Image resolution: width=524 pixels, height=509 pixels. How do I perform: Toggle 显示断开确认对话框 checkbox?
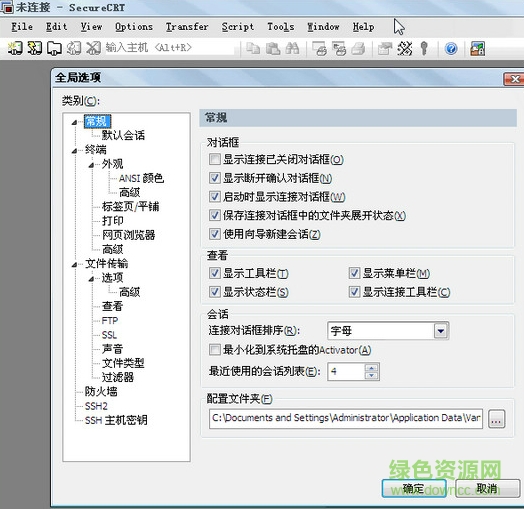(x=215, y=178)
